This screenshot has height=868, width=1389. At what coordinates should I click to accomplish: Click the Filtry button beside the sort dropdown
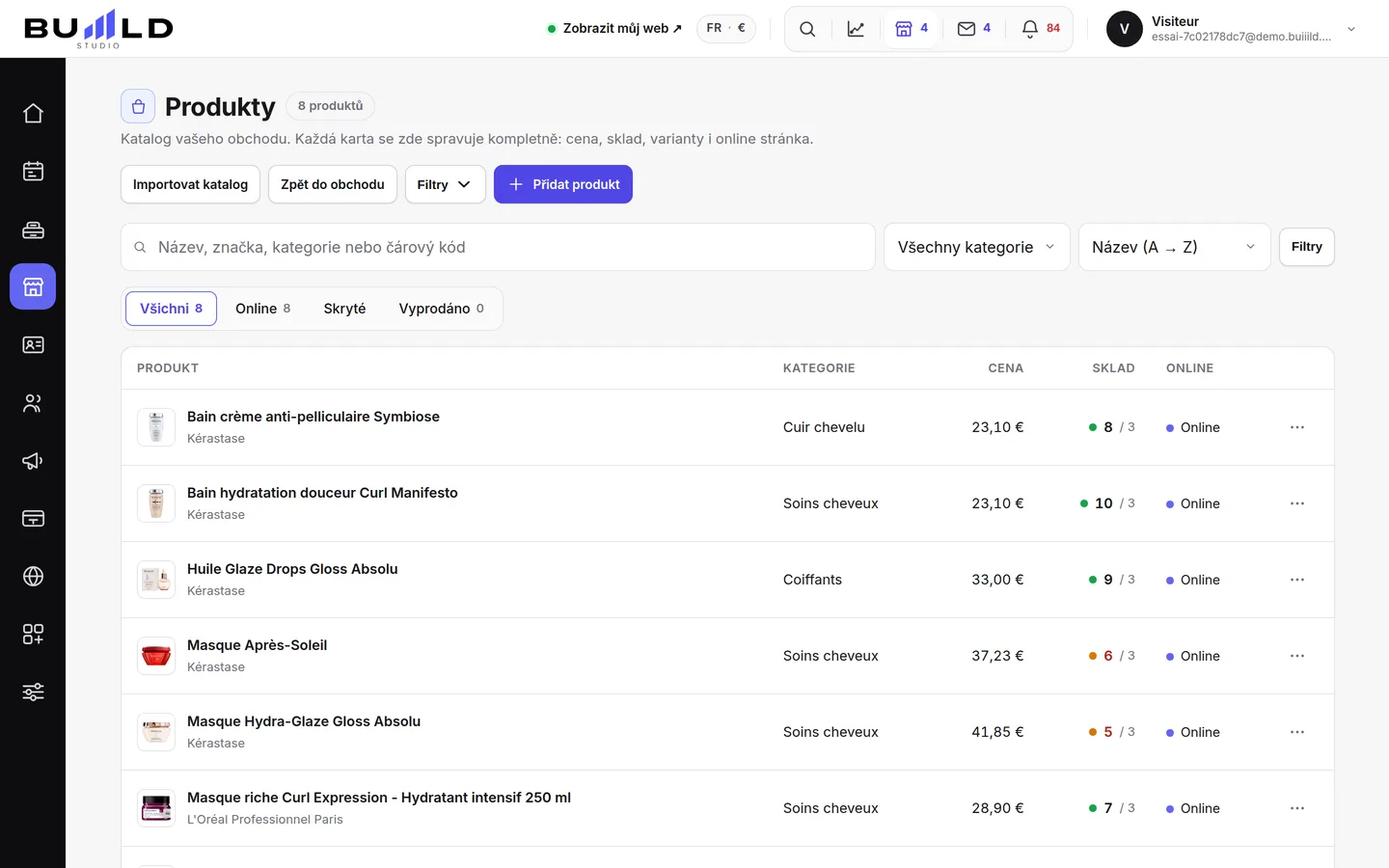[1307, 247]
